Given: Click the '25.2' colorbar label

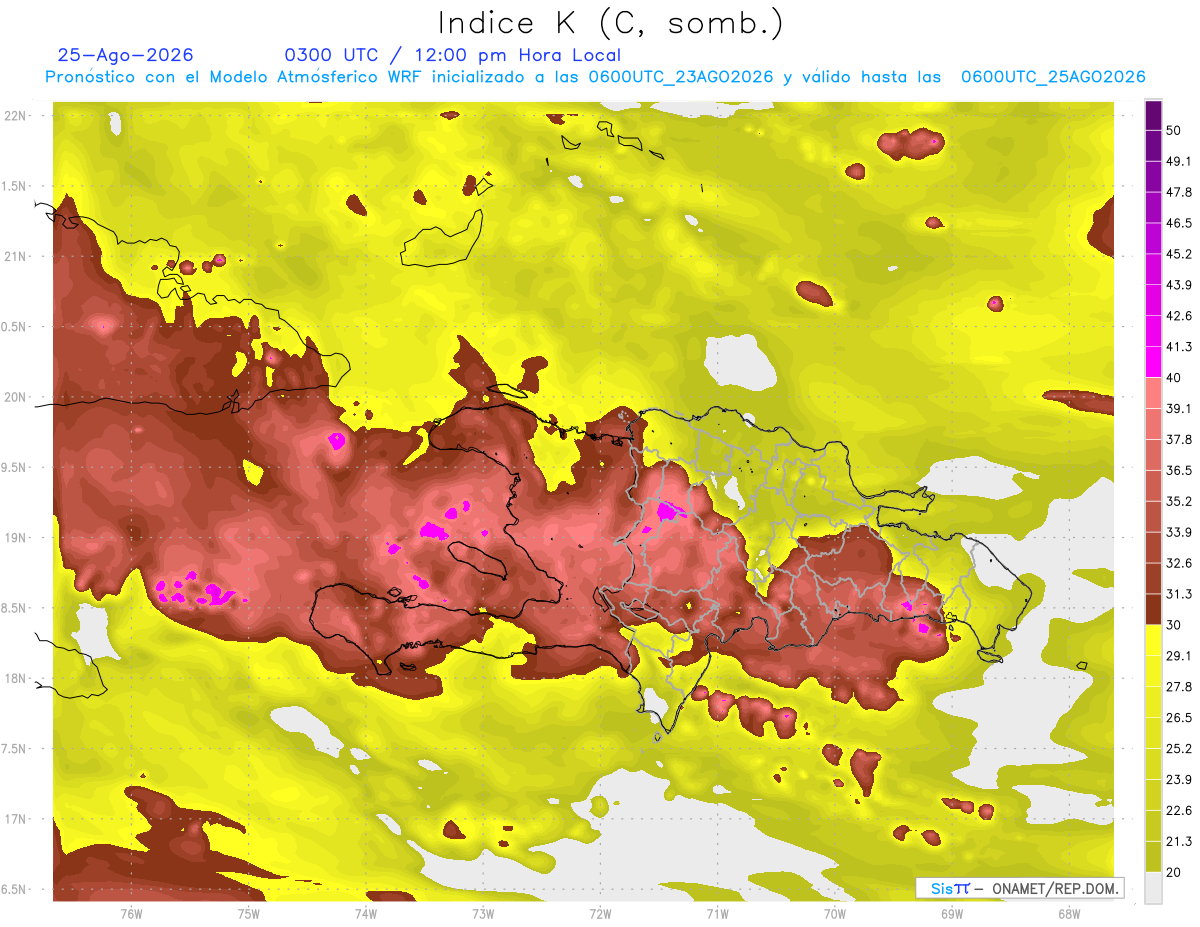Looking at the screenshot, I should coord(1178,749).
